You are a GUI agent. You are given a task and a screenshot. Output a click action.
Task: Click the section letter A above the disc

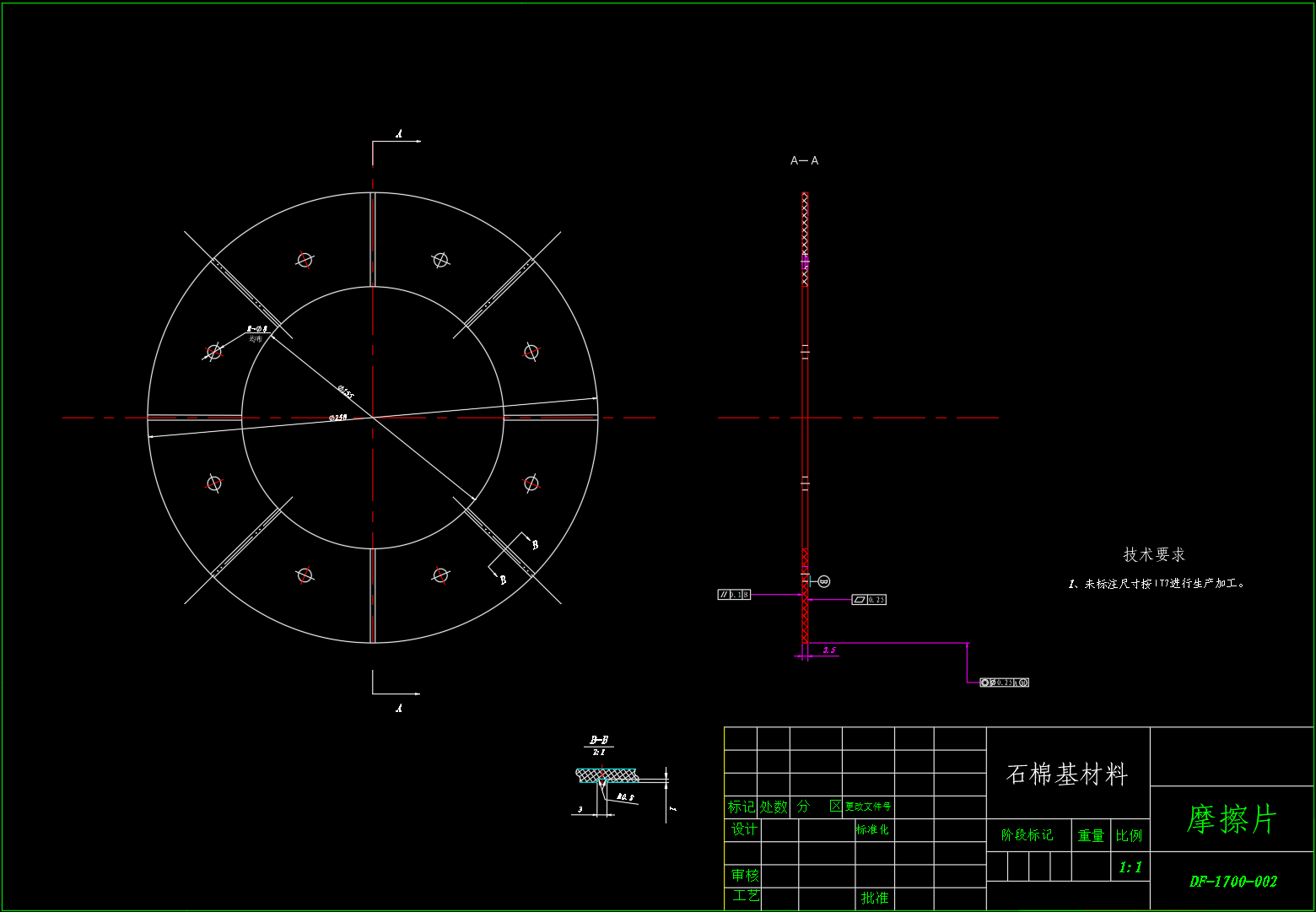pyautogui.click(x=399, y=133)
